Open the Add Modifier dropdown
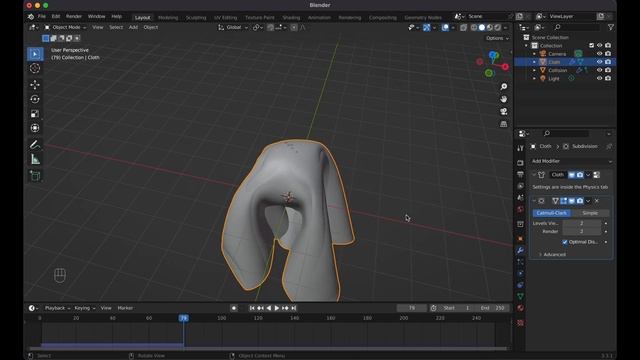Viewport: 640px width, 360px height. point(571,161)
